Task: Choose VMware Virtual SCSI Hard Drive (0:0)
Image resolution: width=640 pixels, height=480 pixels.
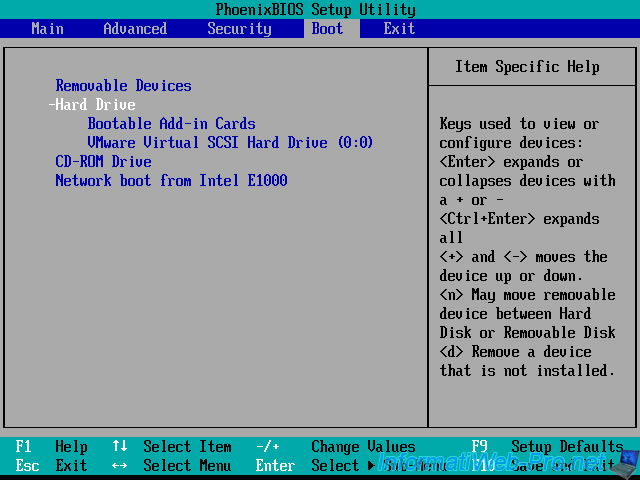Action: tap(230, 143)
